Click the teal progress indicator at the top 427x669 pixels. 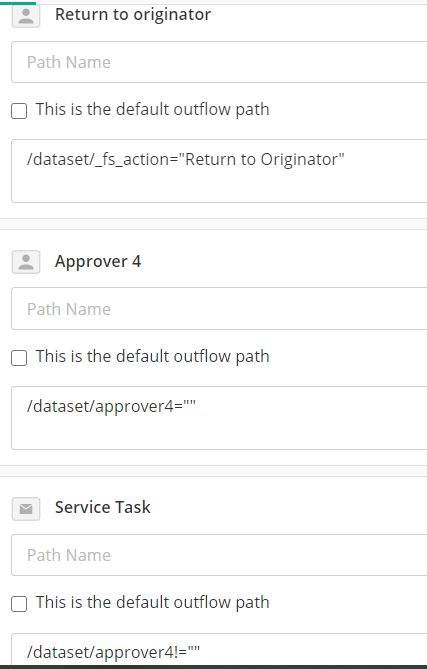click(x=18, y=3)
